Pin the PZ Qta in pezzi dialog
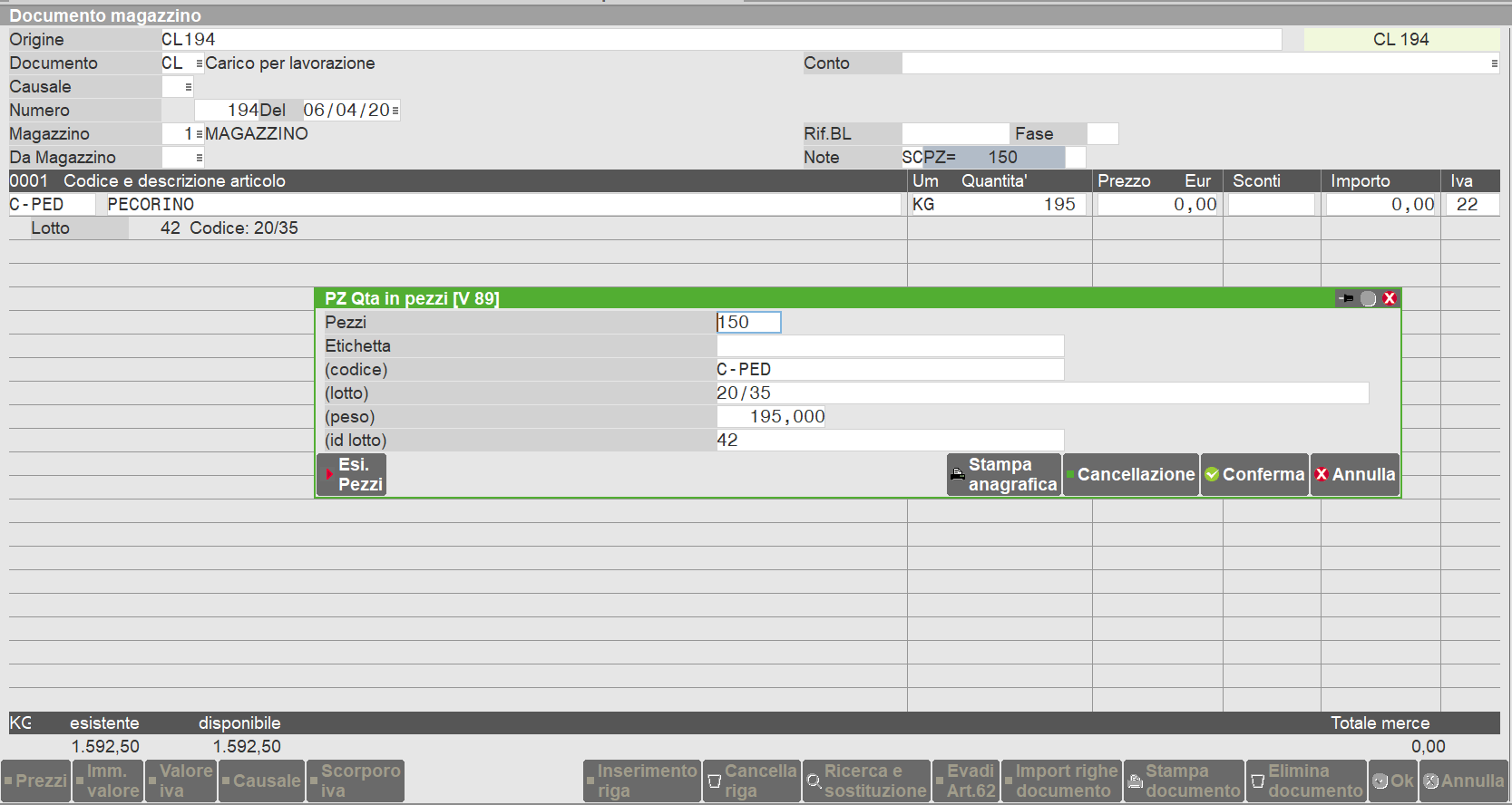1512x805 pixels. [1346, 298]
